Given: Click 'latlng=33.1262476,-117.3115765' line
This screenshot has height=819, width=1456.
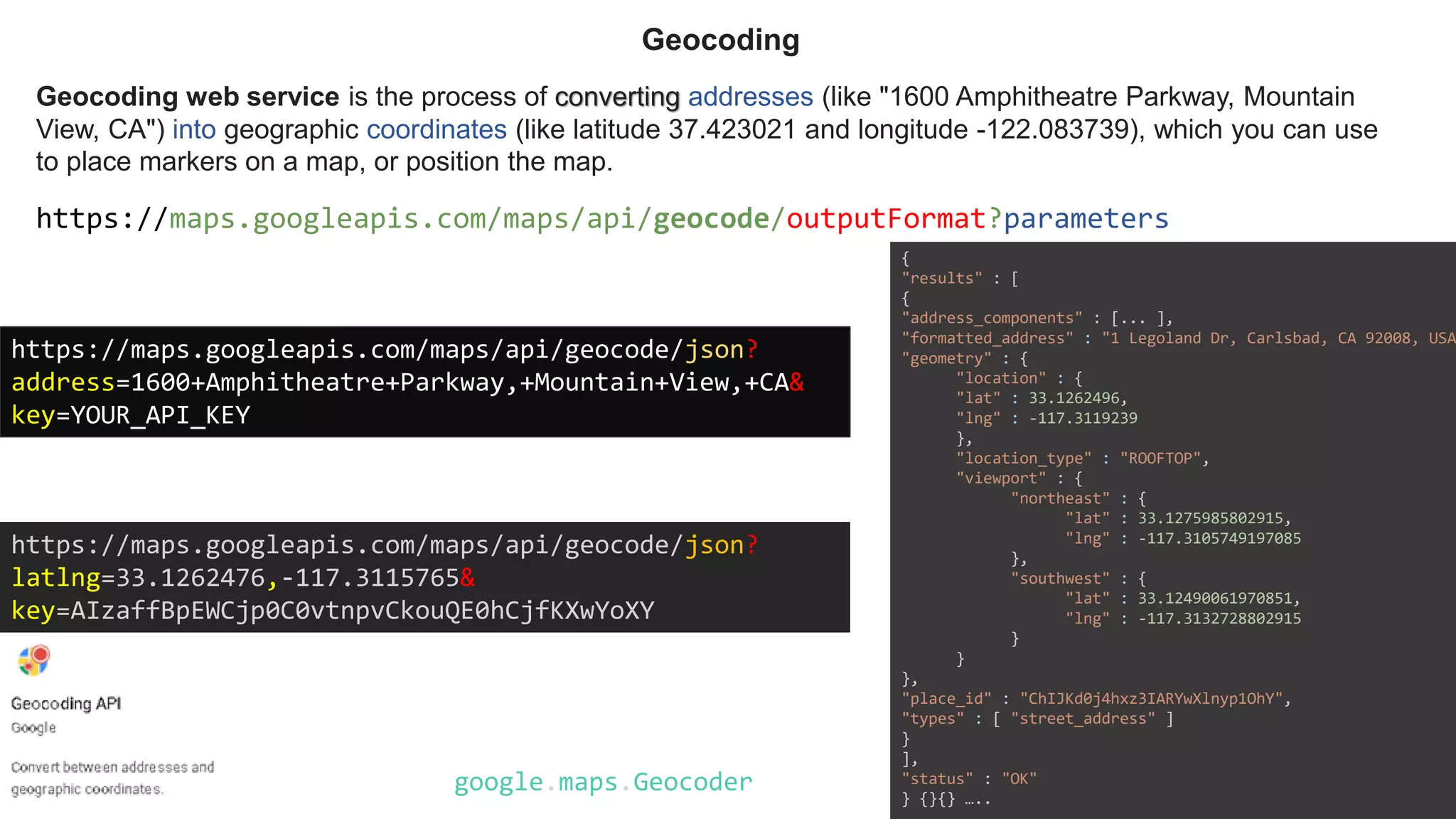Looking at the screenshot, I should pos(243,578).
